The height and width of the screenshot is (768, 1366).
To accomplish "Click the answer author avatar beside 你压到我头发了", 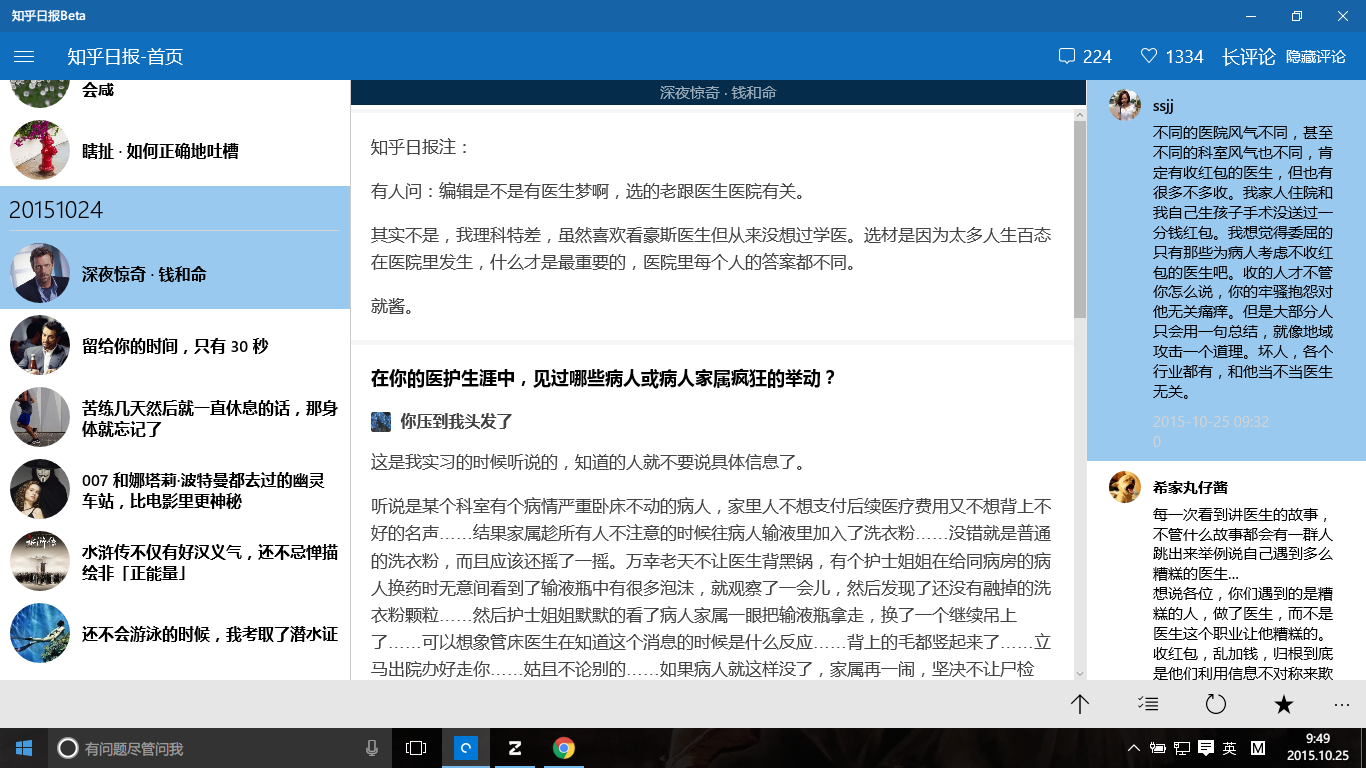I will (381, 422).
